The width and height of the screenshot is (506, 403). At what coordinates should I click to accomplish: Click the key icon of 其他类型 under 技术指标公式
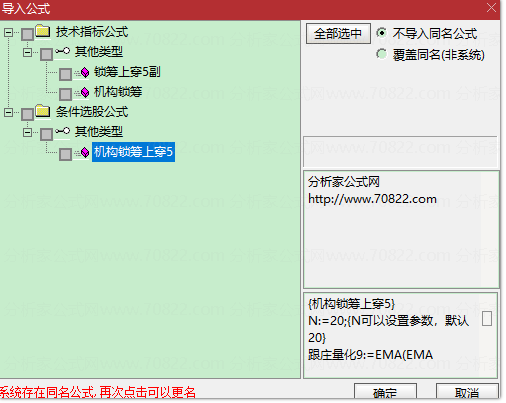pos(63,51)
